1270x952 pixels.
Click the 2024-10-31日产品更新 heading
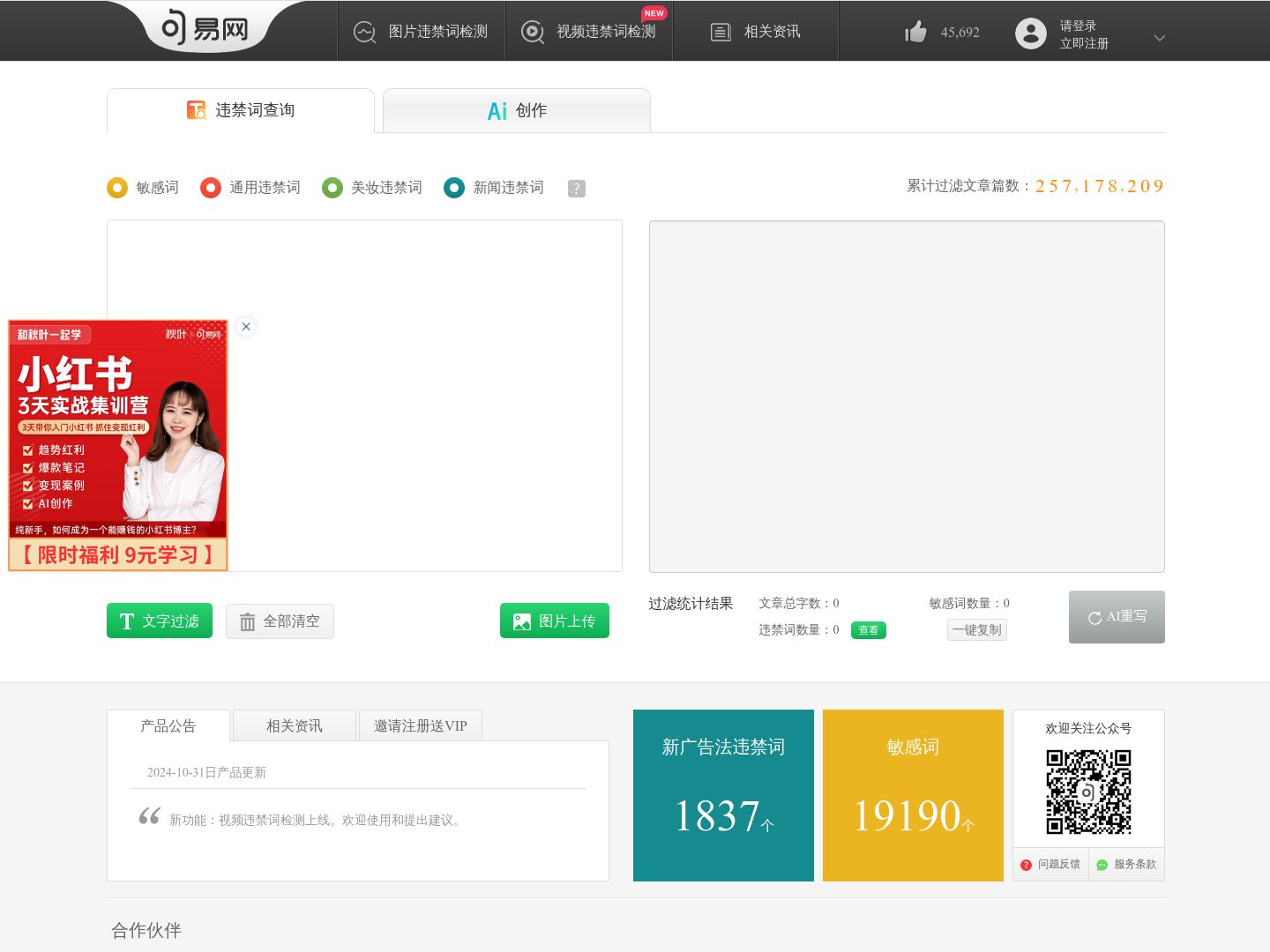pos(206,772)
